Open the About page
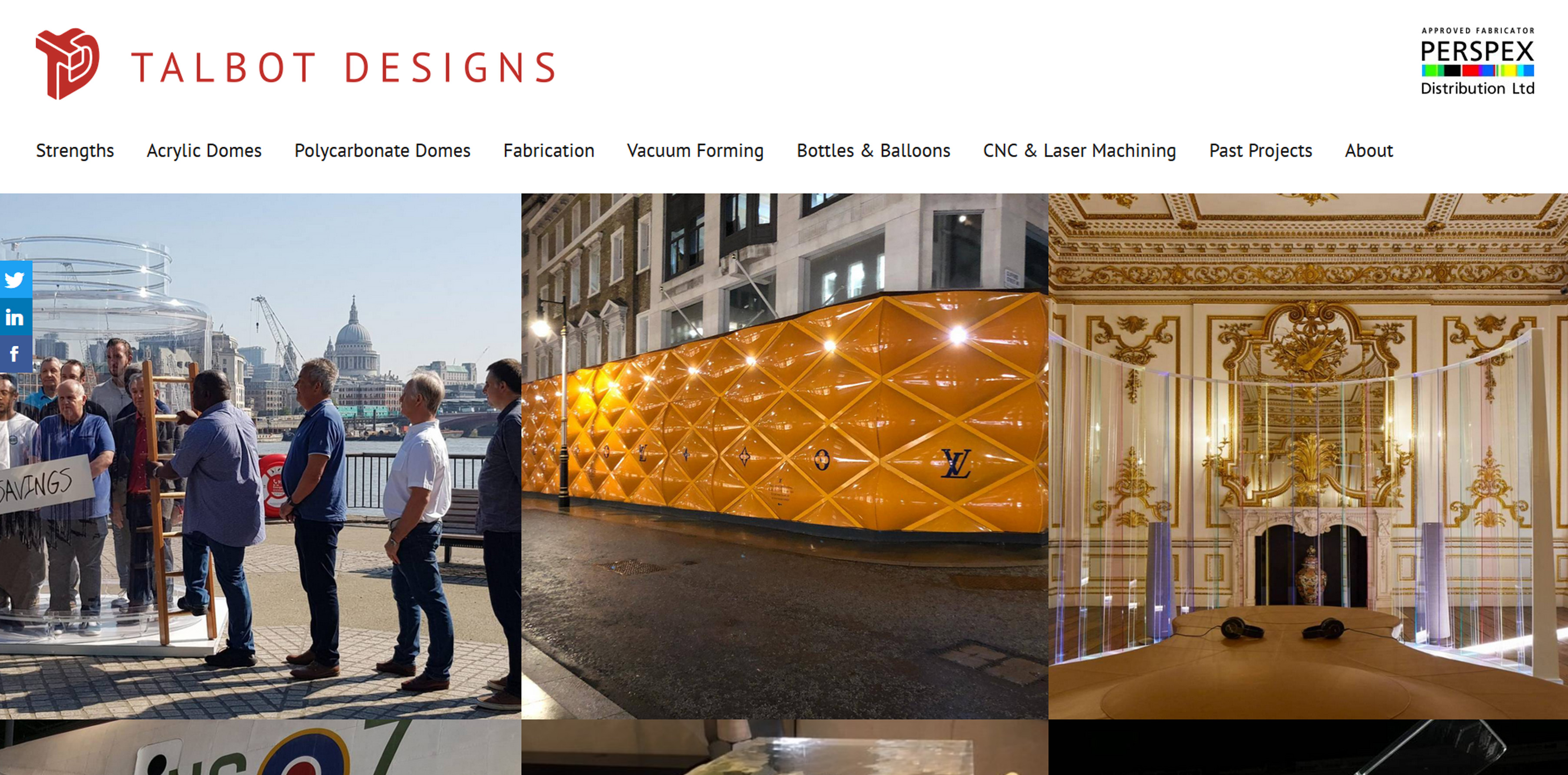The height and width of the screenshot is (775, 1568). click(1369, 150)
